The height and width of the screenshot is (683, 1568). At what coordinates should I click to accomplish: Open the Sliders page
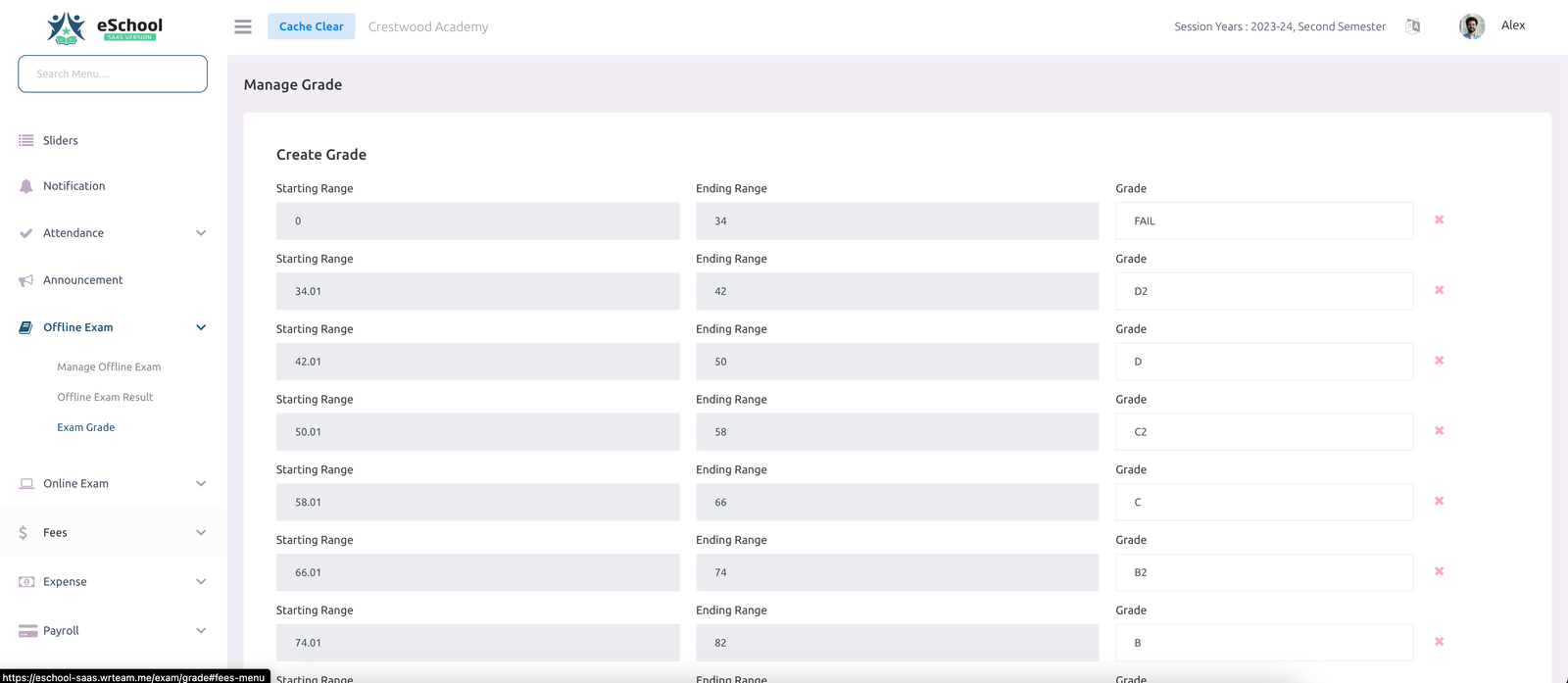pos(60,140)
